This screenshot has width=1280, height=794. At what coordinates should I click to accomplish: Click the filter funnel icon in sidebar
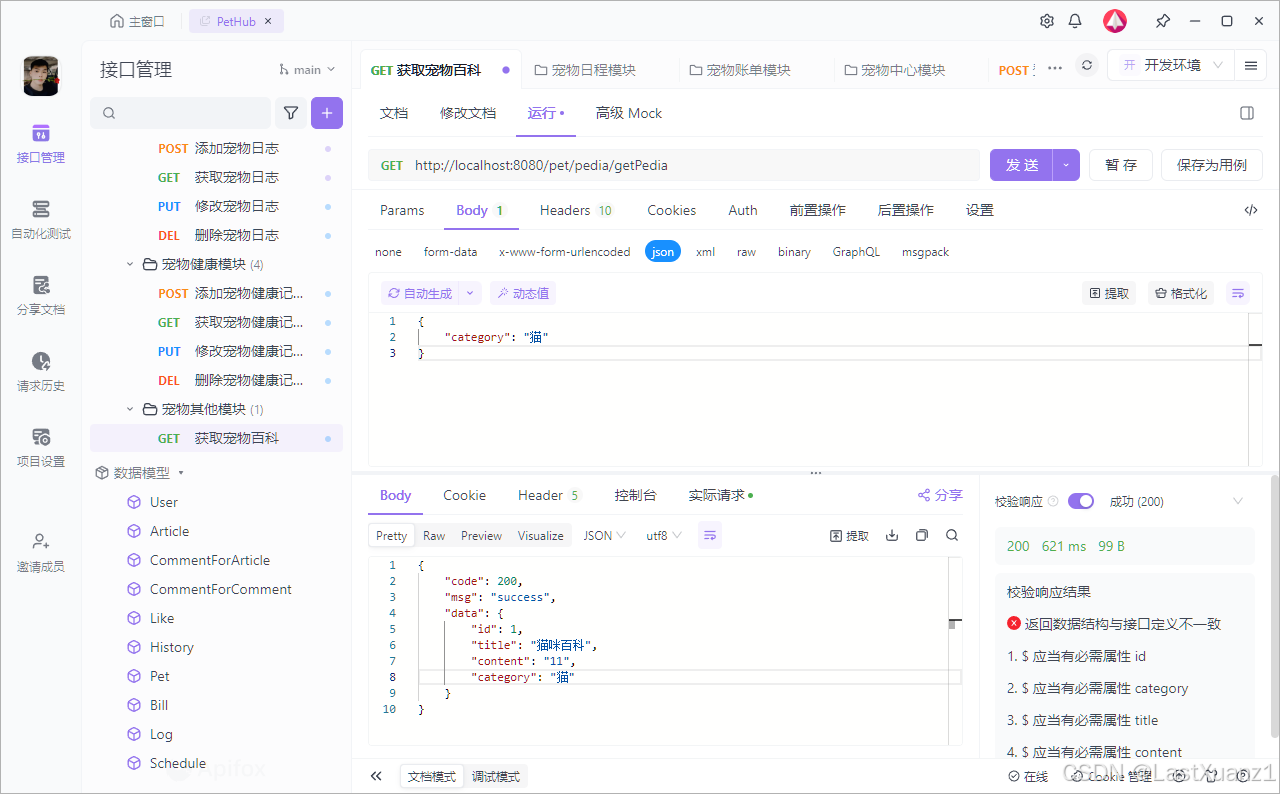290,113
